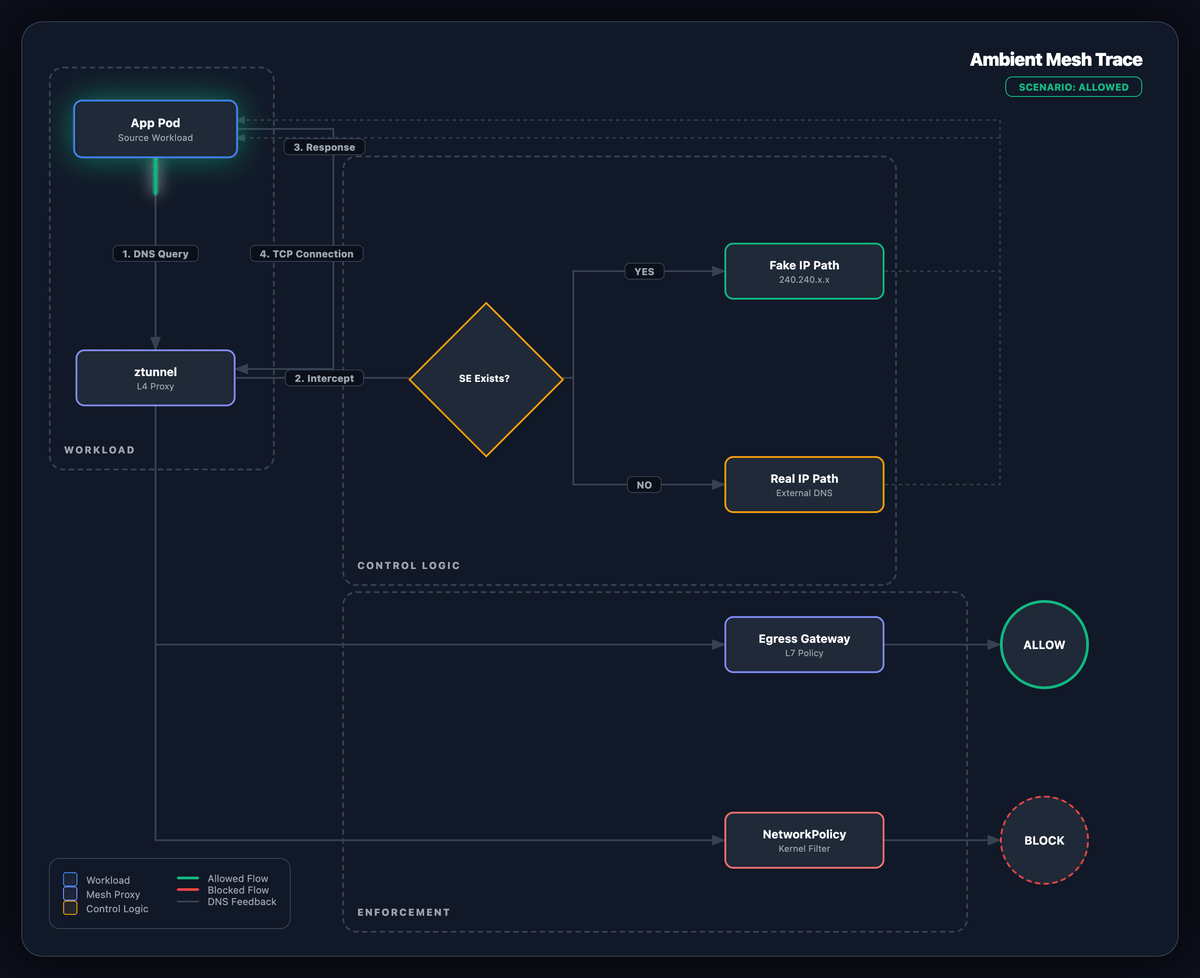Click the green Allowed Flow legend line
This screenshot has width=1200, height=978.
point(187,878)
